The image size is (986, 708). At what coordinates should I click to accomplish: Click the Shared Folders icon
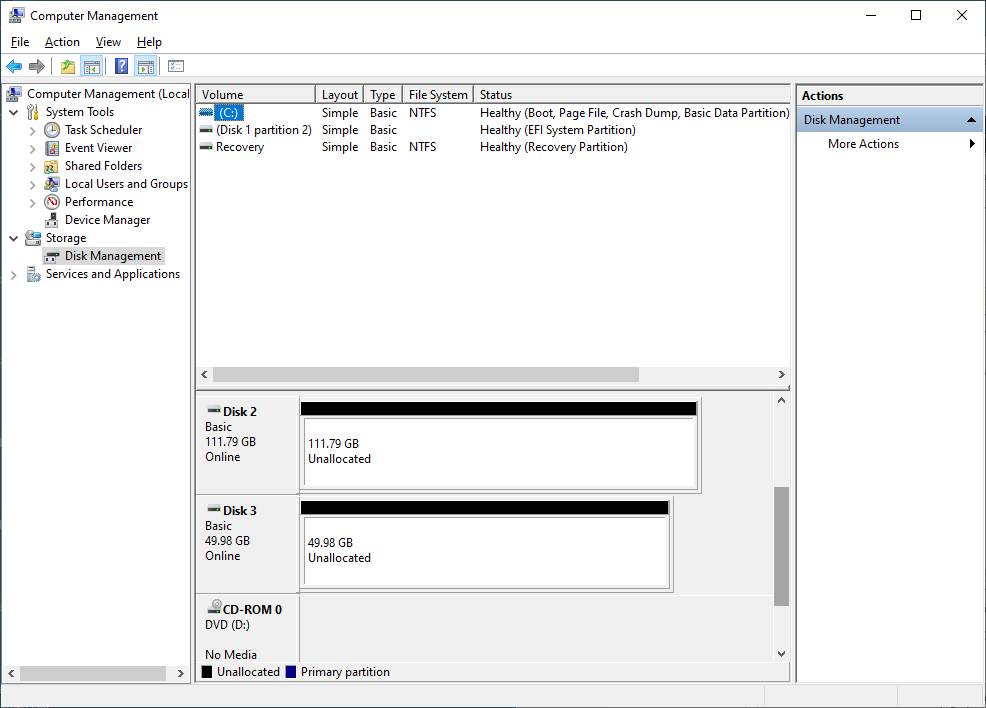click(x=52, y=166)
